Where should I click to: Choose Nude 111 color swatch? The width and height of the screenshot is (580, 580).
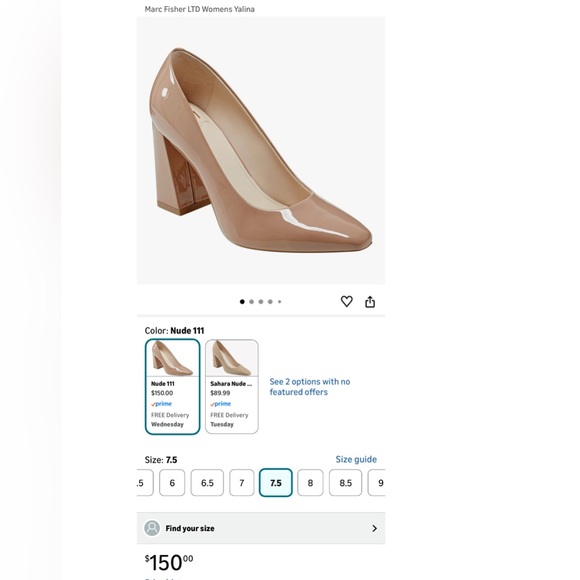172,387
